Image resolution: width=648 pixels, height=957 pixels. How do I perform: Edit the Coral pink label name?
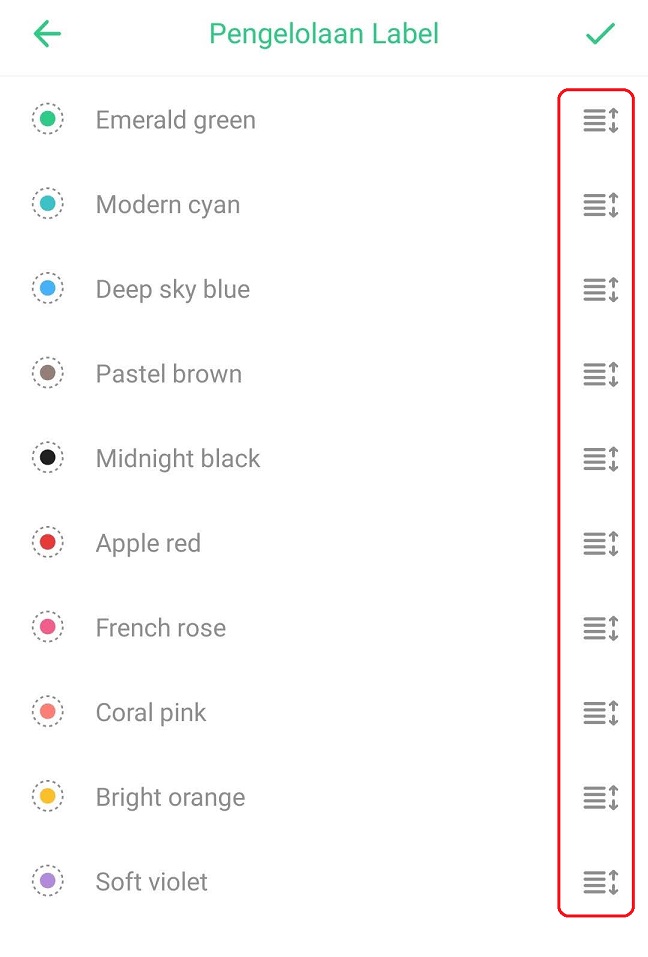[151, 713]
